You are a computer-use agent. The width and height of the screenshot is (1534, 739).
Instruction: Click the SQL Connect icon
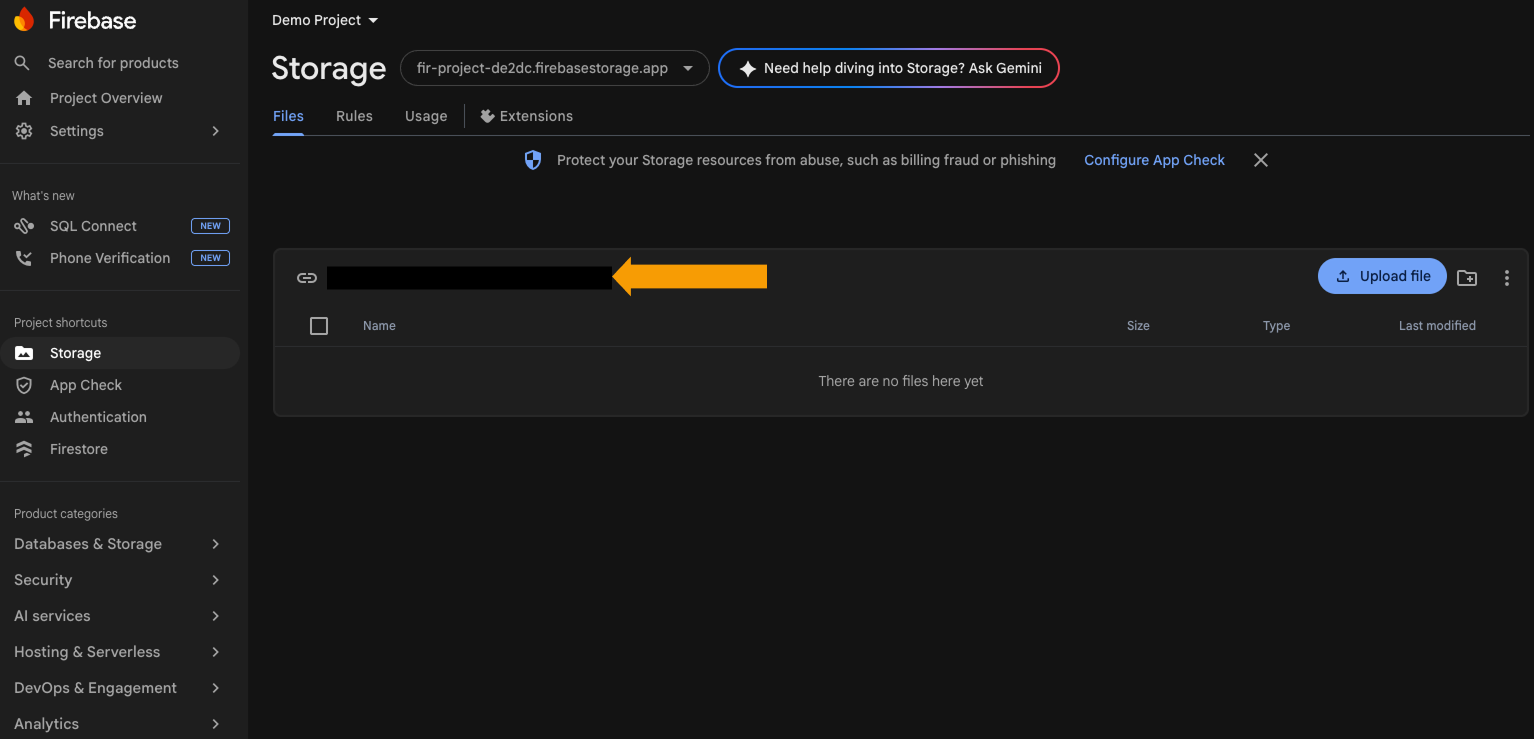pos(24,226)
